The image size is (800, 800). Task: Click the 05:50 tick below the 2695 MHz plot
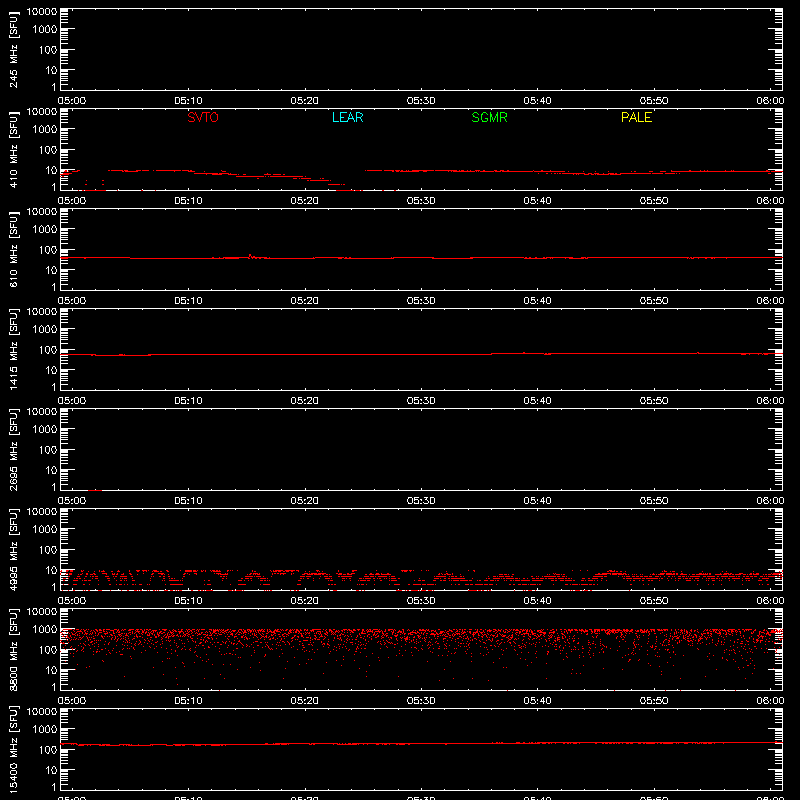[x=654, y=501]
